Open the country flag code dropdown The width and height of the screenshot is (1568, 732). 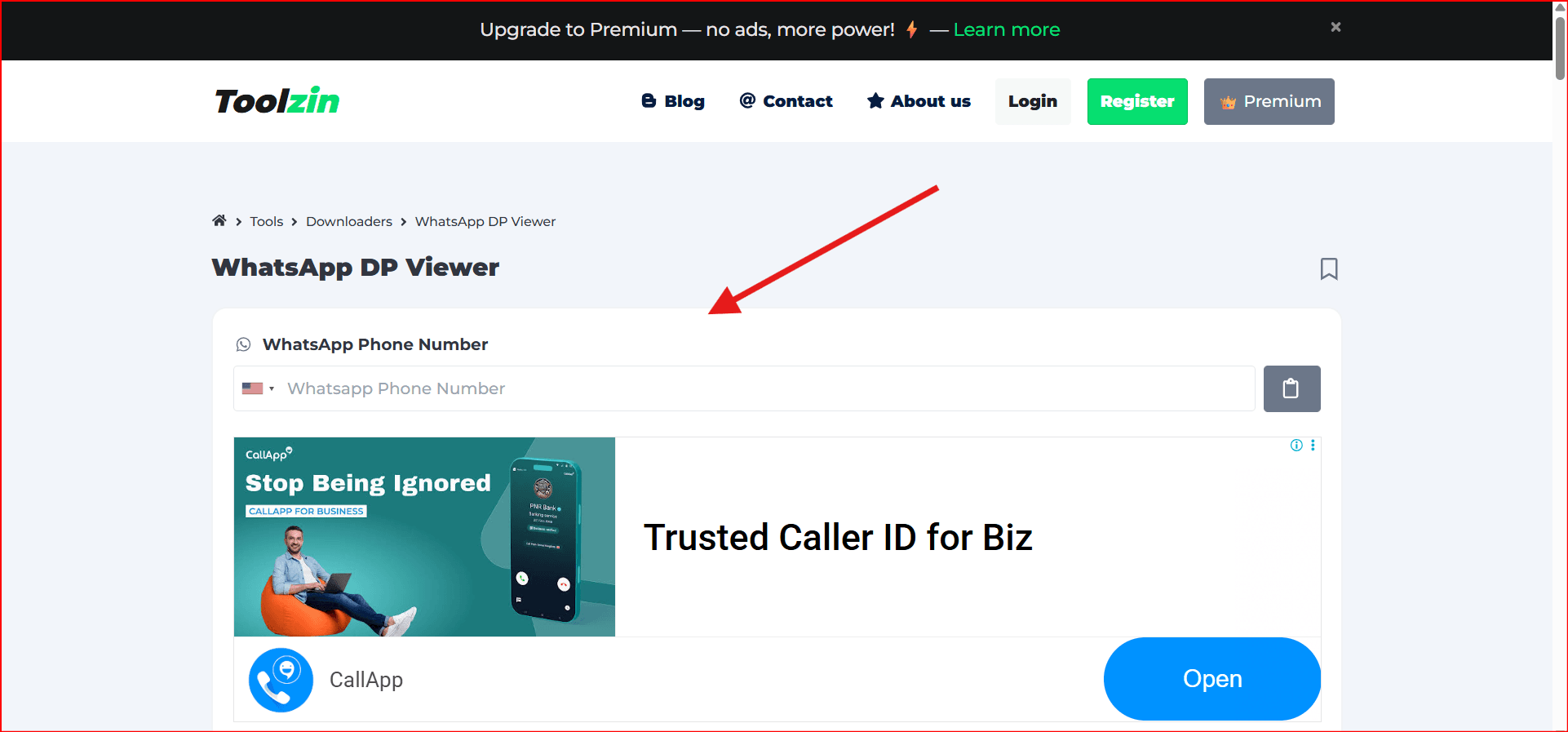(259, 388)
